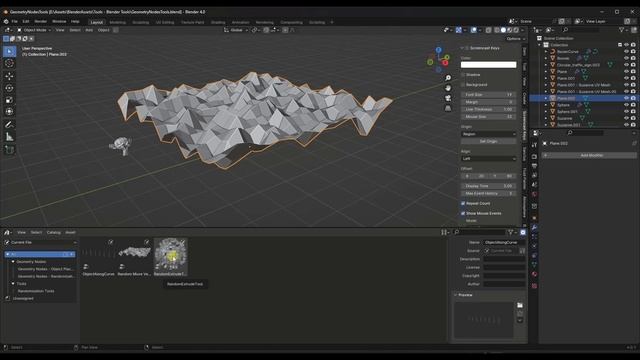This screenshot has width=640, height=360.
Task: Expand the RandomCurve outliner item
Action: (x=546, y=51)
